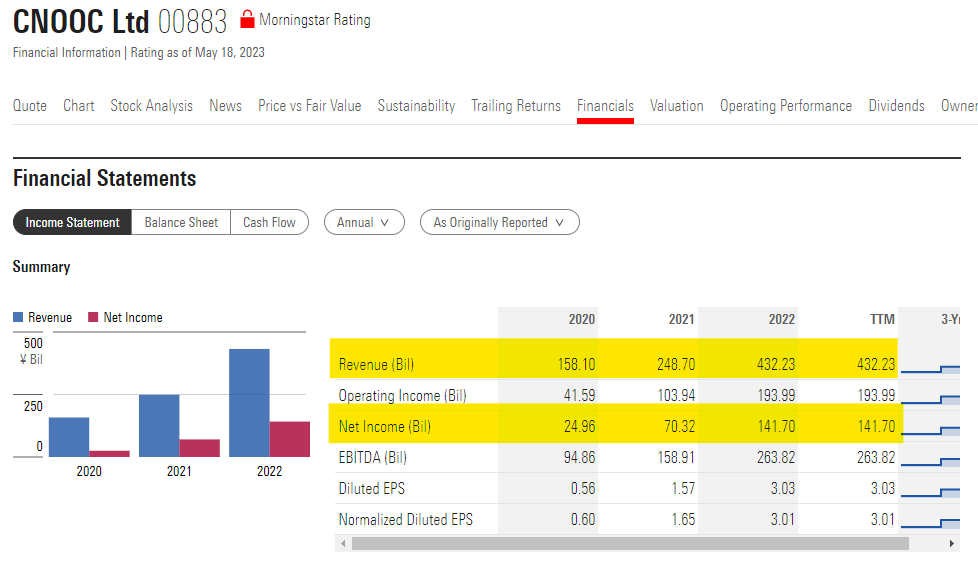Open the News tab
The image size is (978, 565).
[225, 105]
